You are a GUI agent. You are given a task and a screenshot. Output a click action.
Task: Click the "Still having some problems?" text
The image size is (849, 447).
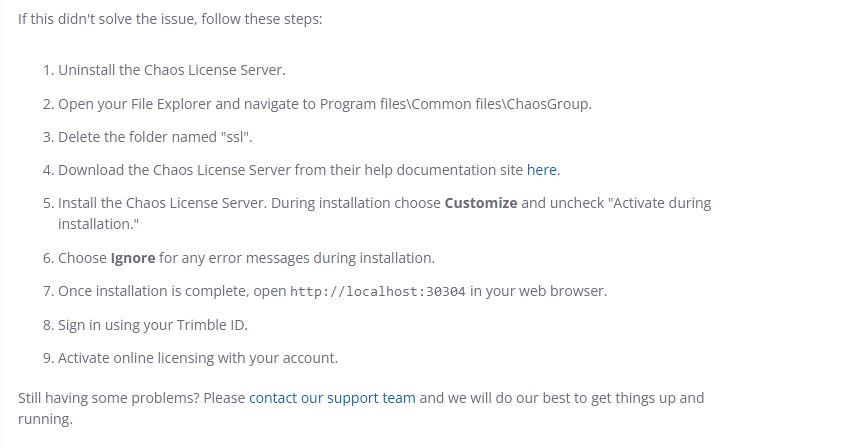coord(110,398)
